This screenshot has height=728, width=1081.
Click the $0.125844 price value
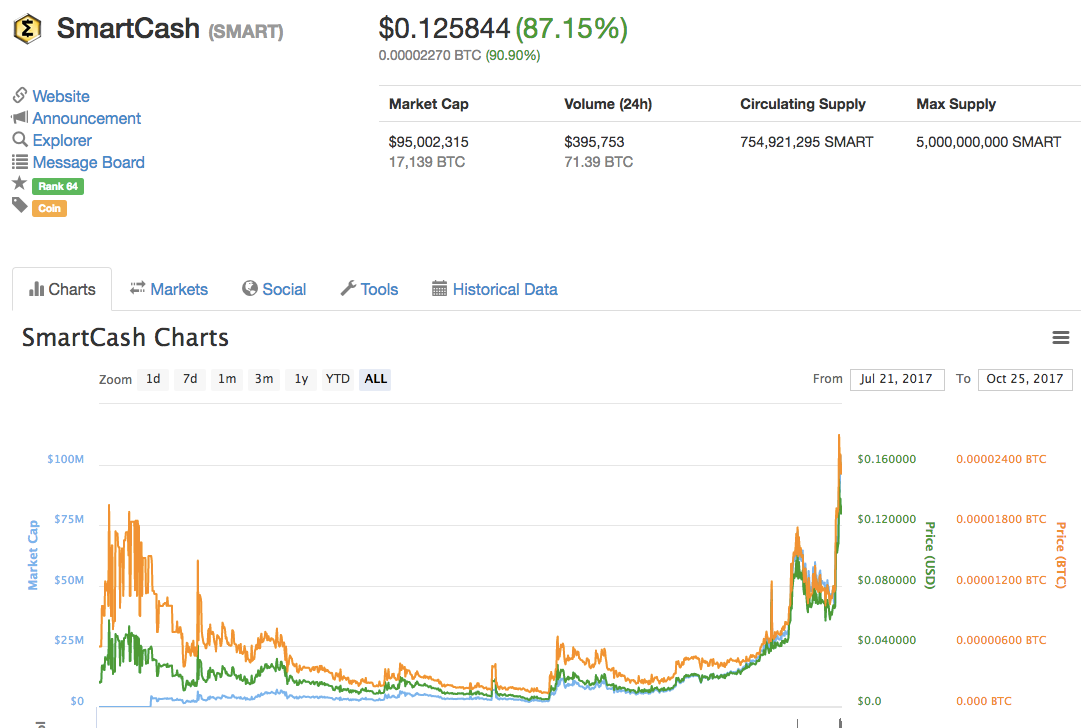(444, 29)
